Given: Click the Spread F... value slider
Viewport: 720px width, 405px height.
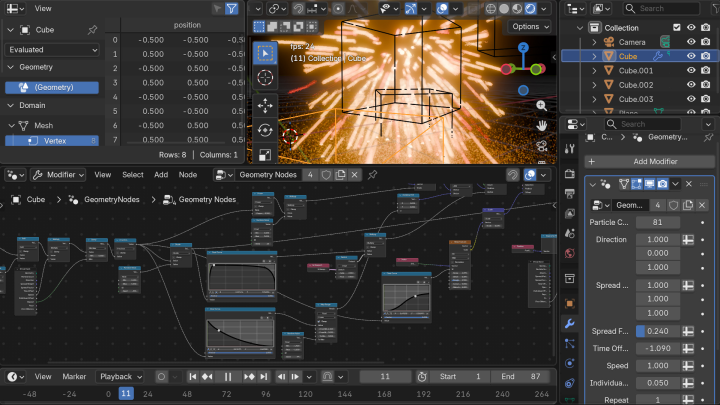Looking at the screenshot, I should (x=656, y=332).
